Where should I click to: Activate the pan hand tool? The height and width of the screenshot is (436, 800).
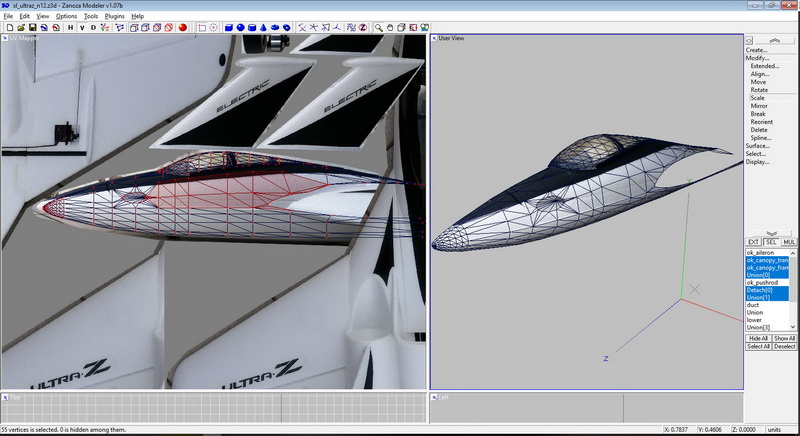click(x=391, y=28)
